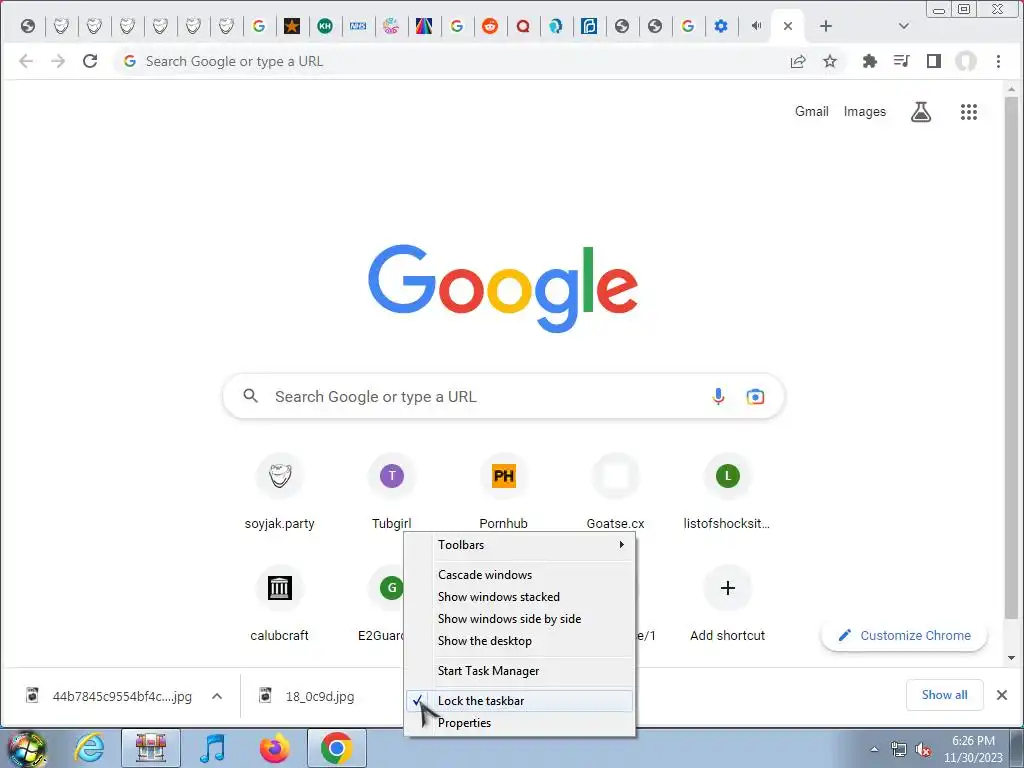Open downloaded file 44b7845c9554bf4c....jpg
This screenshot has height=768, width=1024.
(108, 696)
